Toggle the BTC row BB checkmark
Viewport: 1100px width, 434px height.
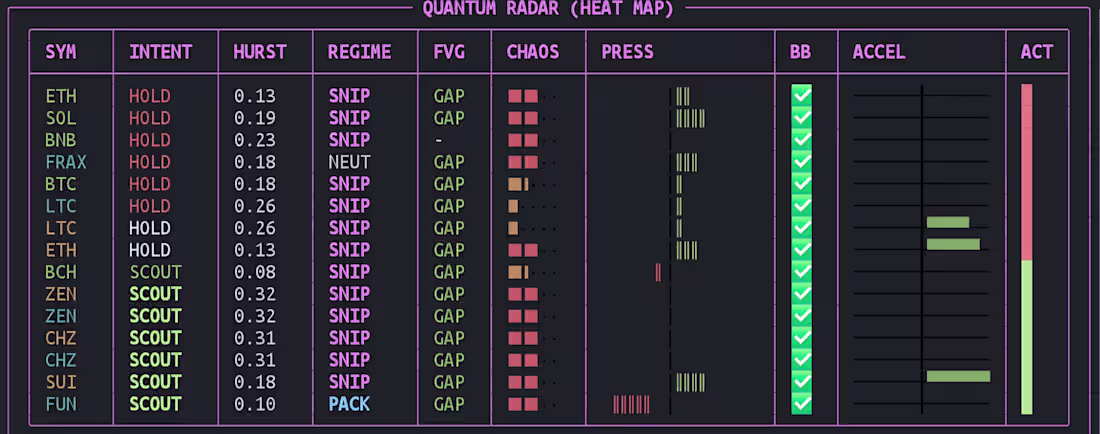(x=802, y=184)
